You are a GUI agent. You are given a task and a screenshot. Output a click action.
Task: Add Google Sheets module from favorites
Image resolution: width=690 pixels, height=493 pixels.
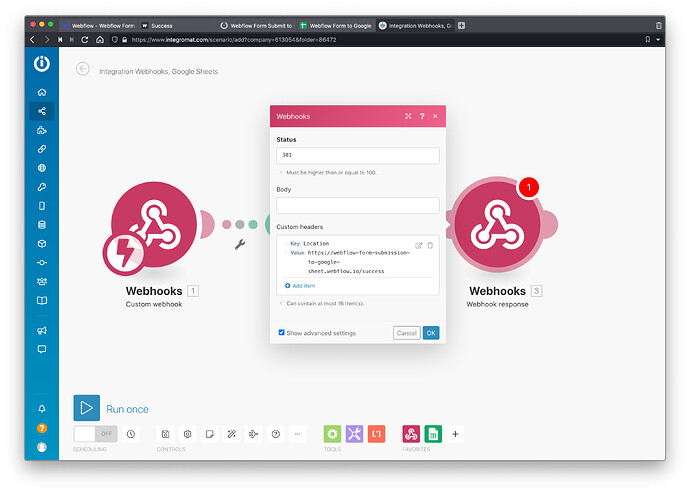pyautogui.click(x=433, y=434)
